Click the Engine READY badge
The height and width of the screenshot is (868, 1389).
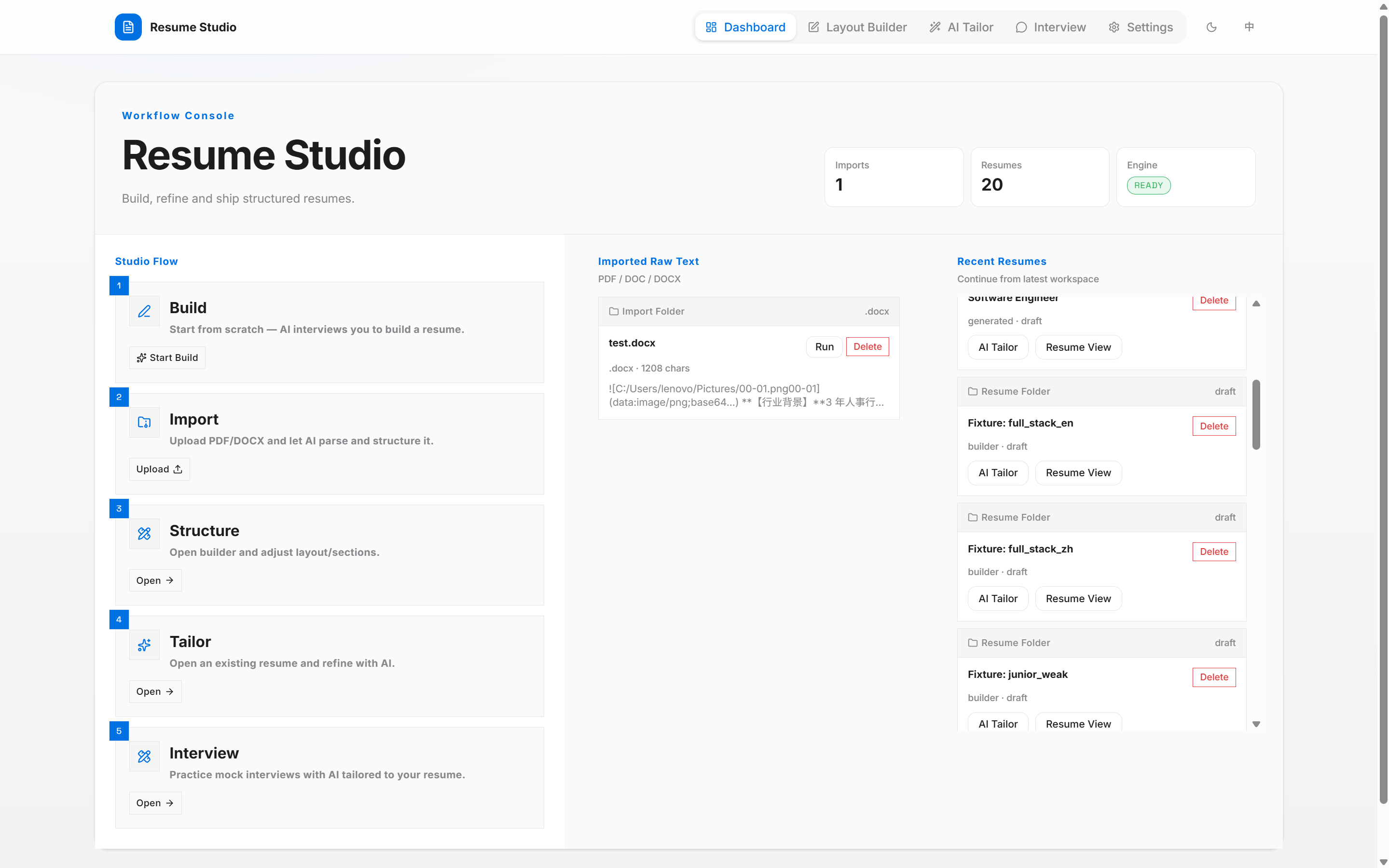tap(1149, 185)
